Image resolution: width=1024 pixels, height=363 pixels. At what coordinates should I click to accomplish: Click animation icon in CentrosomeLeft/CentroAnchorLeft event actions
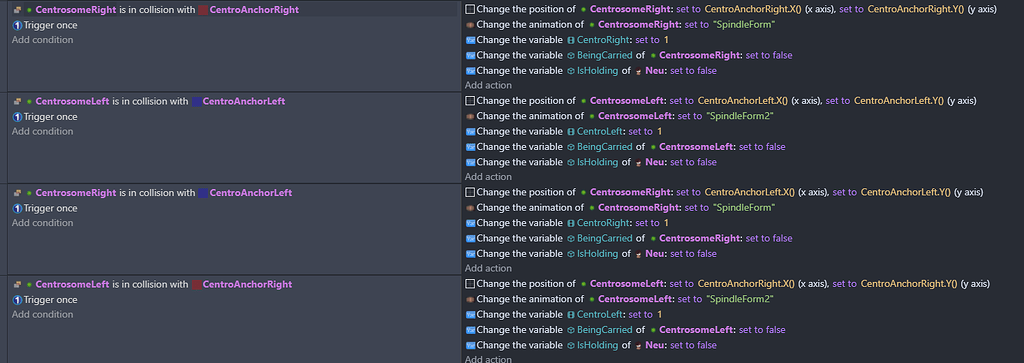pyautogui.click(x=470, y=116)
